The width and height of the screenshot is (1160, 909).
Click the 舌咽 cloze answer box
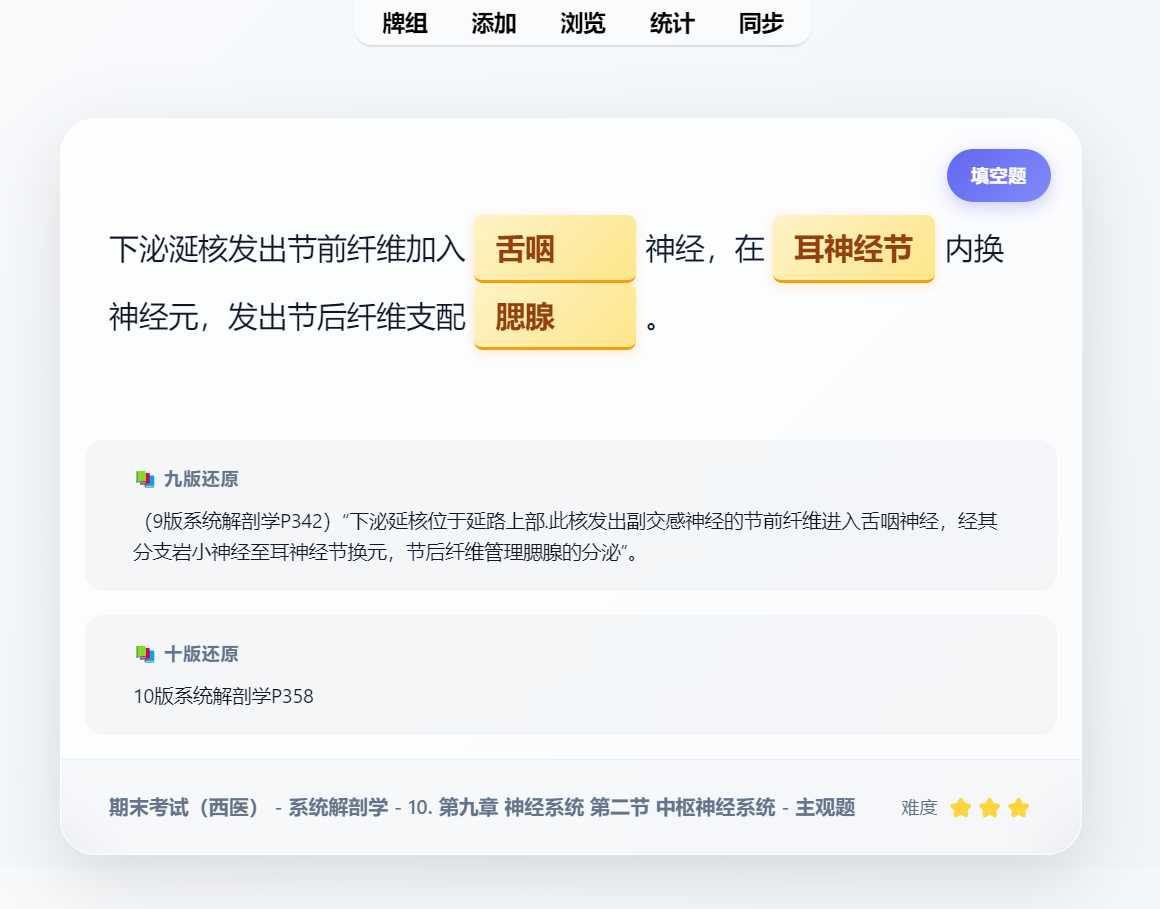[x=555, y=249]
